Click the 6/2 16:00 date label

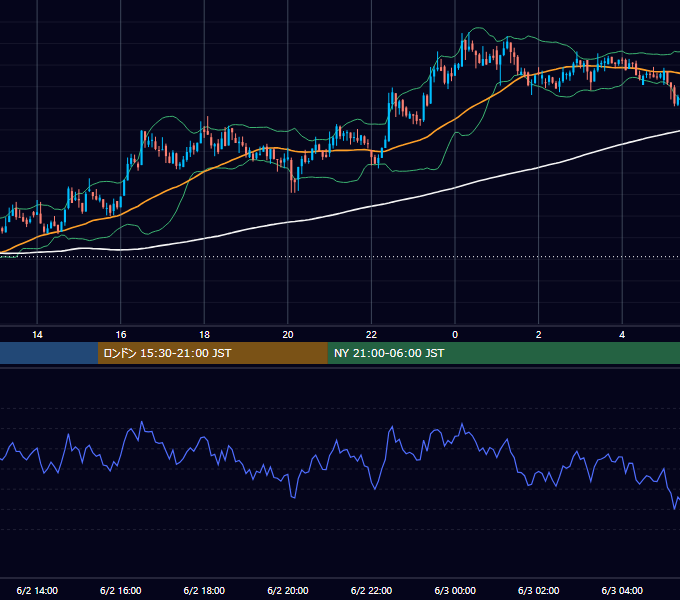click(x=121, y=590)
